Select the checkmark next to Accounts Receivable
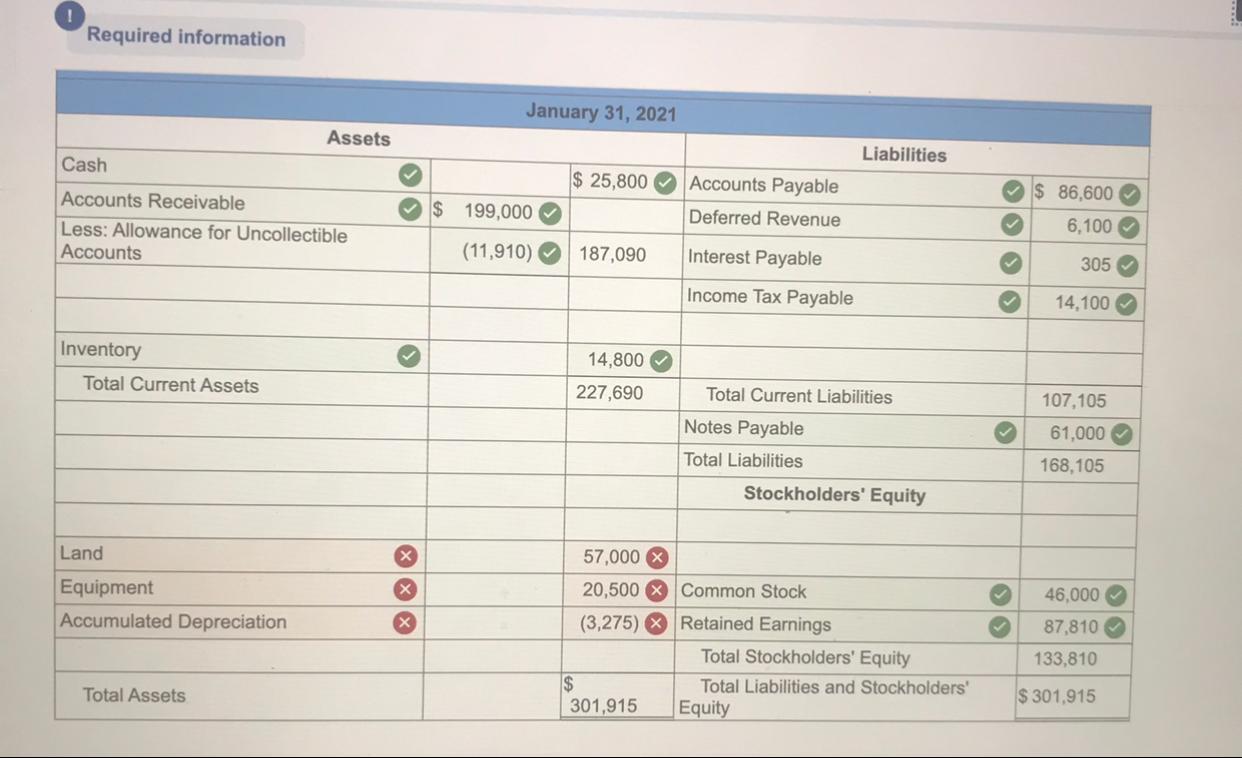The image size is (1242, 758). click(409, 207)
